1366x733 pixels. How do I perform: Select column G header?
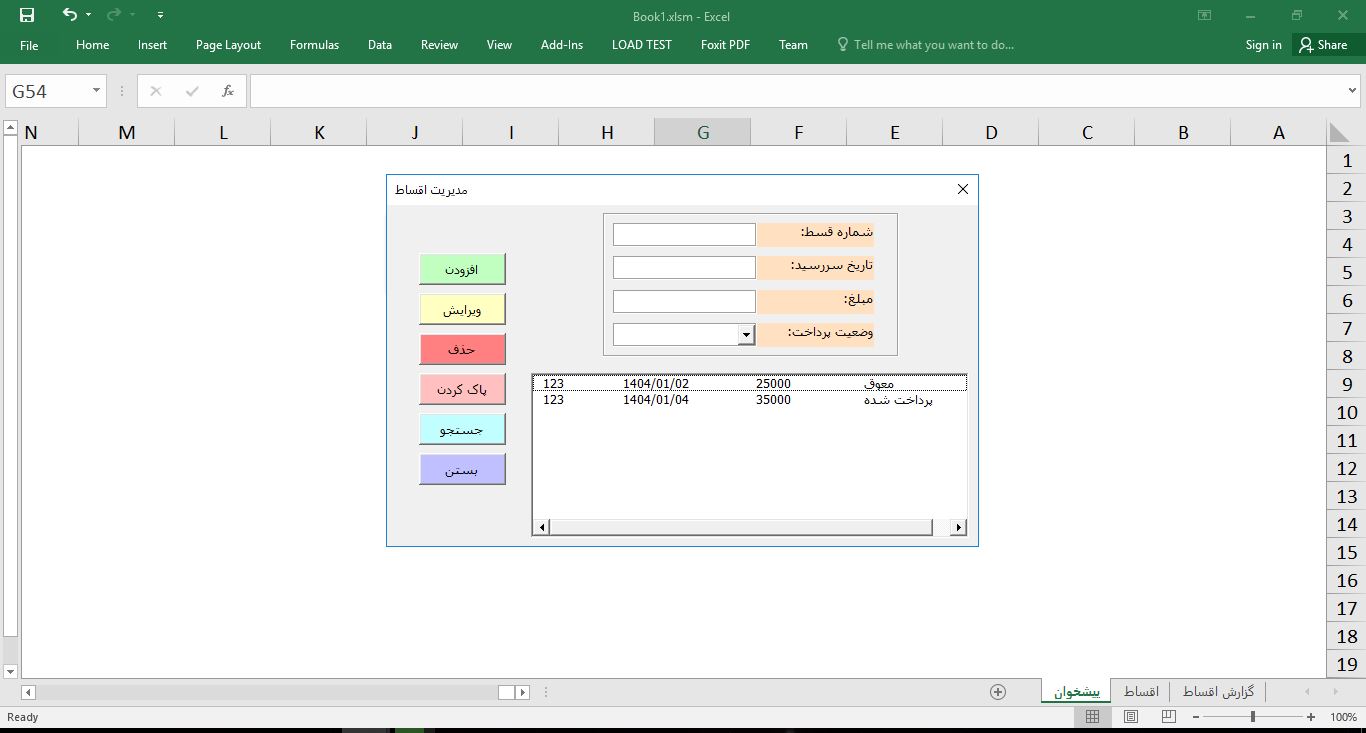[703, 132]
